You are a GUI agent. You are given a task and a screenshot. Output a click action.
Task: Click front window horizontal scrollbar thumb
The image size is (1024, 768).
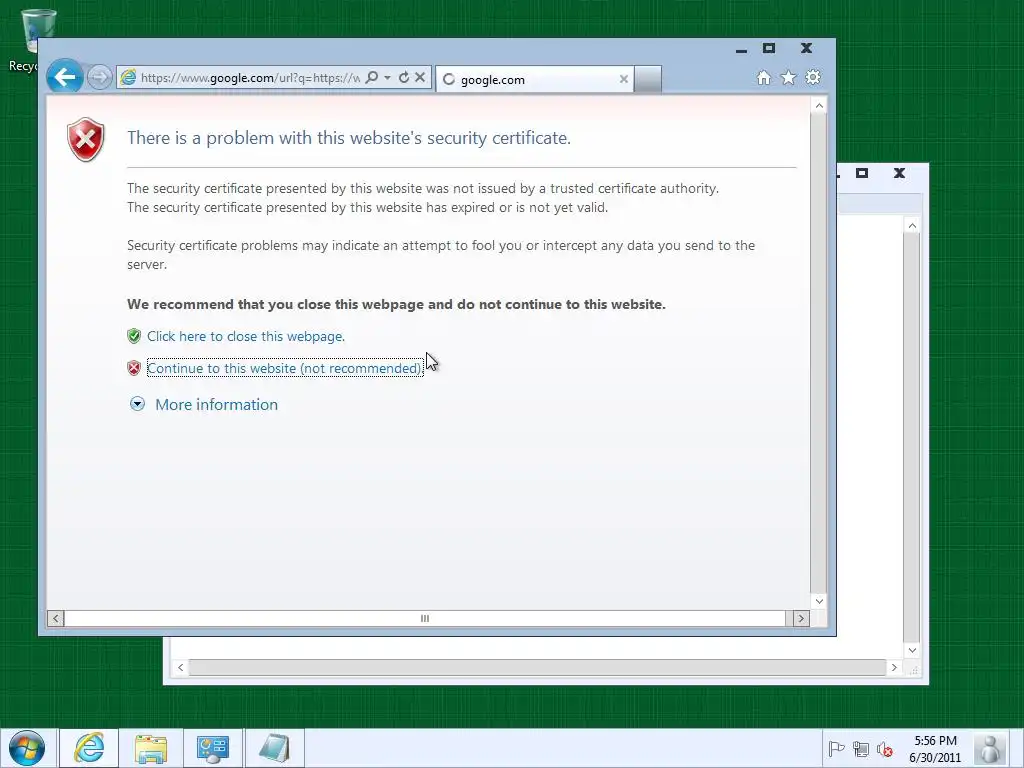click(x=424, y=618)
